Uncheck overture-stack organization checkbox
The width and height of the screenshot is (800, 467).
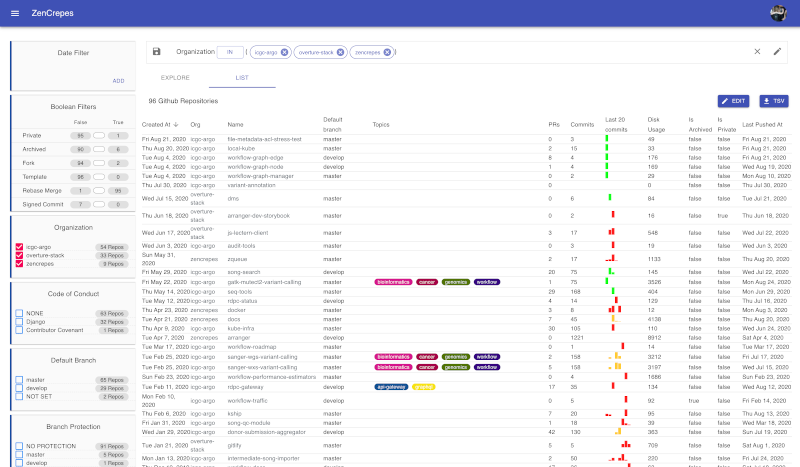pos(19,255)
